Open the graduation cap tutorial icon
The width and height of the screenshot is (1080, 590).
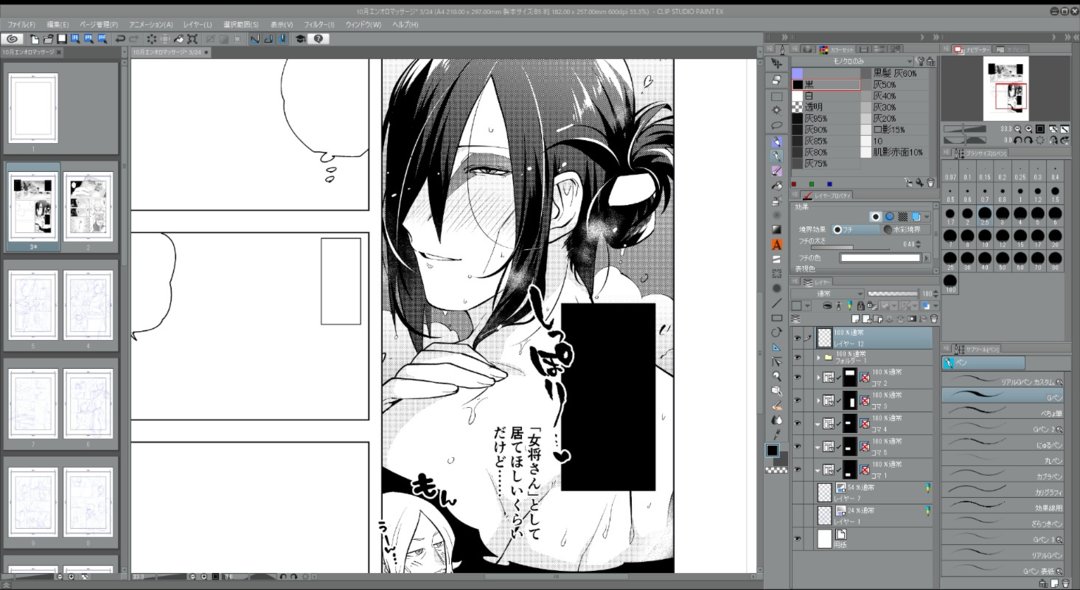[300, 39]
